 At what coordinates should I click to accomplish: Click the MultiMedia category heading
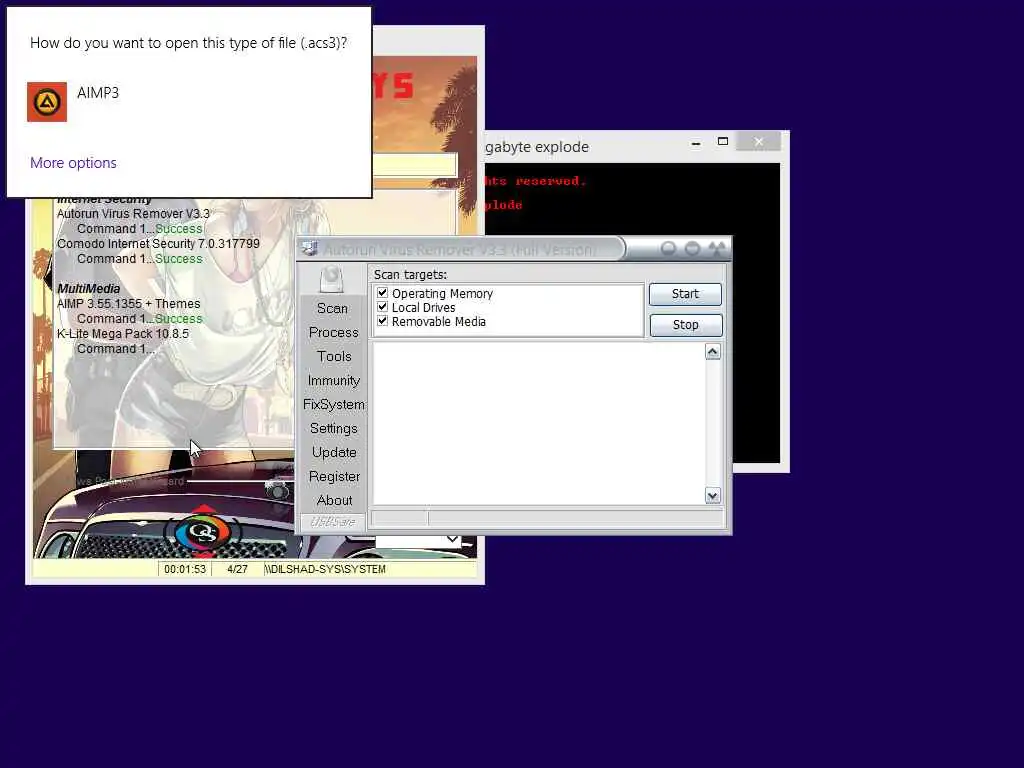tap(88, 289)
